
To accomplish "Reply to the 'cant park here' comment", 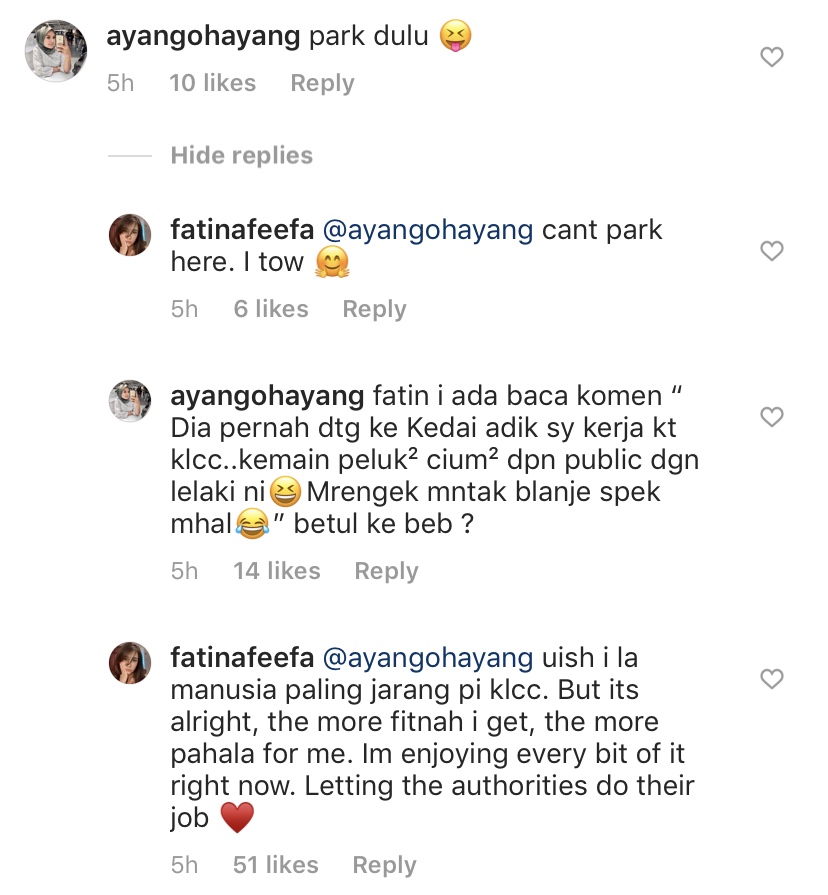I will click(x=374, y=309).
